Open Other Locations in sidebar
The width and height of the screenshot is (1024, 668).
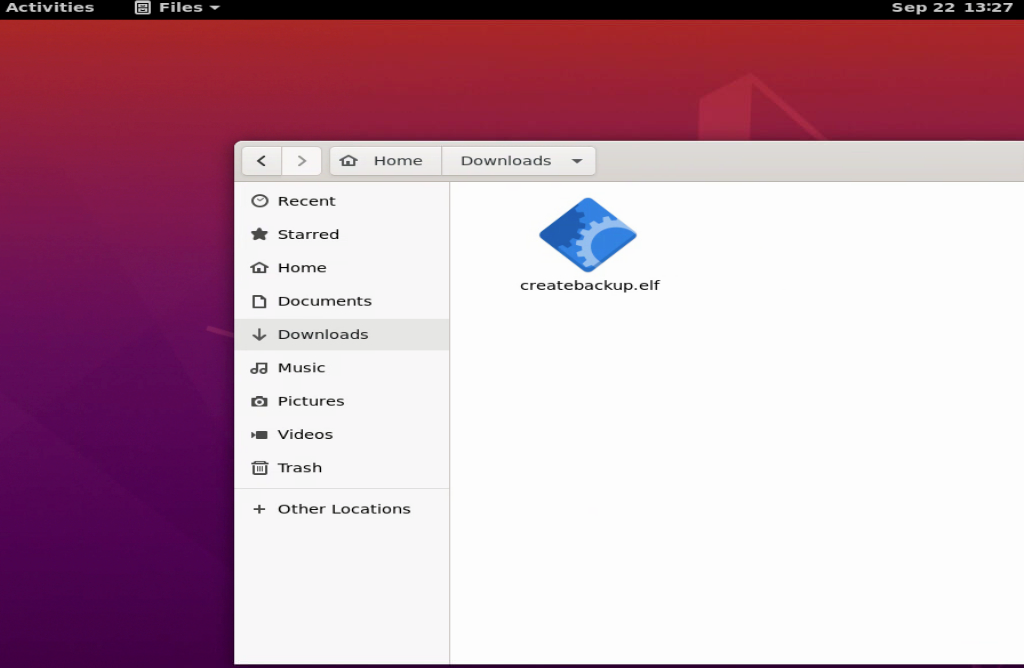343,509
